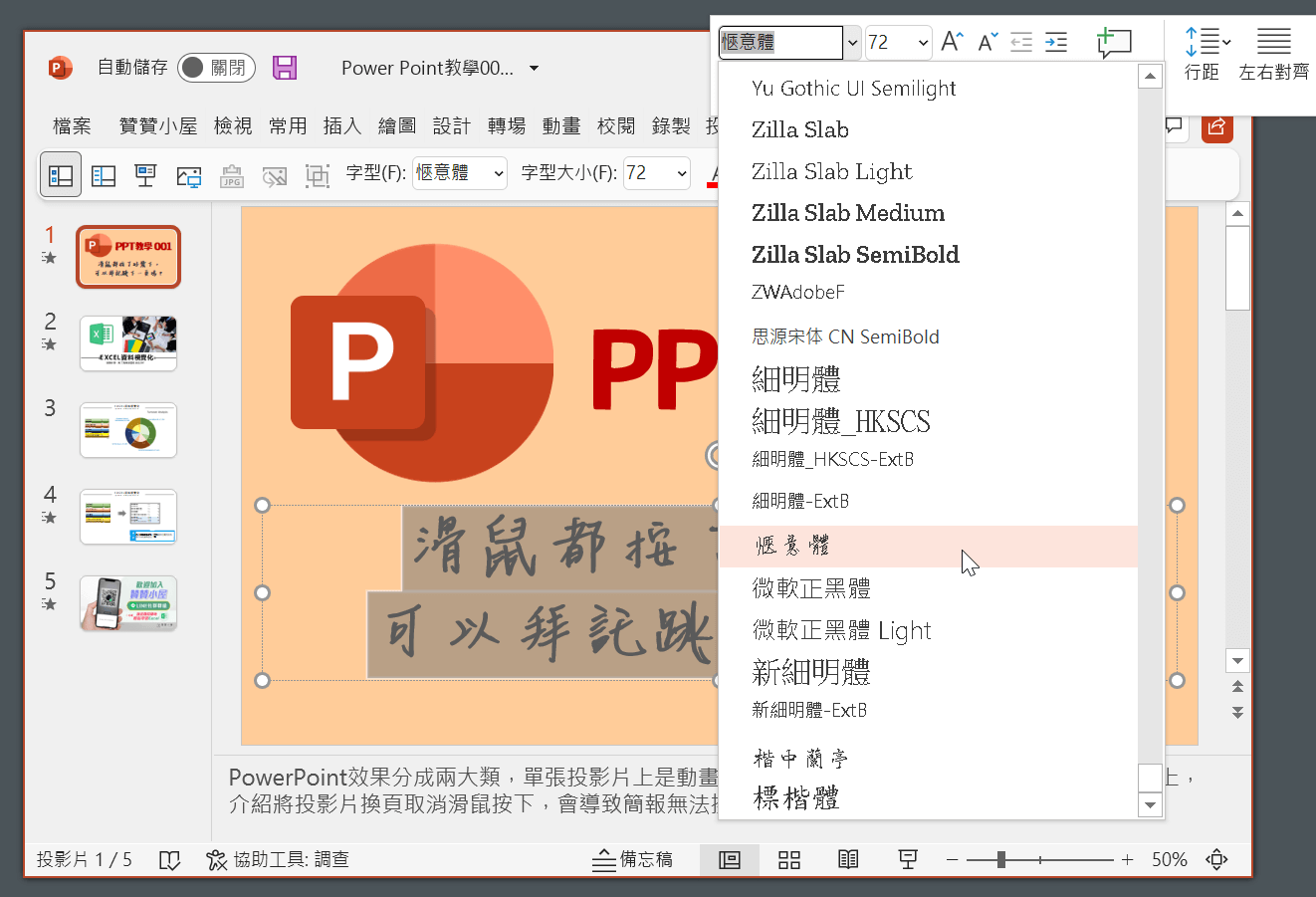
Task: Click font list scrollbar up arrow
Action: [x=1151, y=76]
